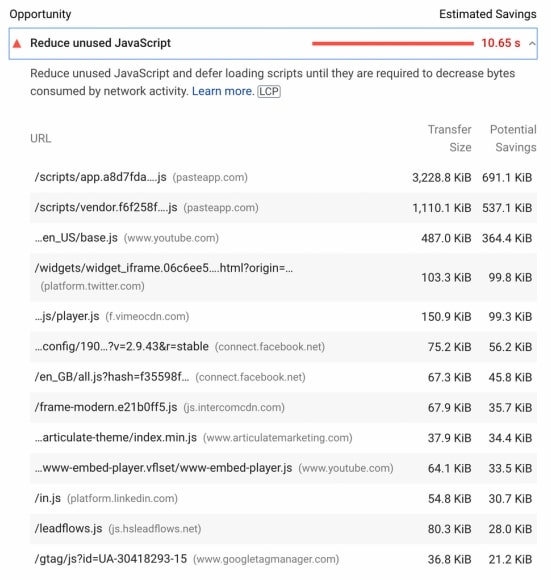Click the (platform.twitter.com) domain label
Image resolution: width=551 pixels, height=580 pixels.
(x=92, y=286)
